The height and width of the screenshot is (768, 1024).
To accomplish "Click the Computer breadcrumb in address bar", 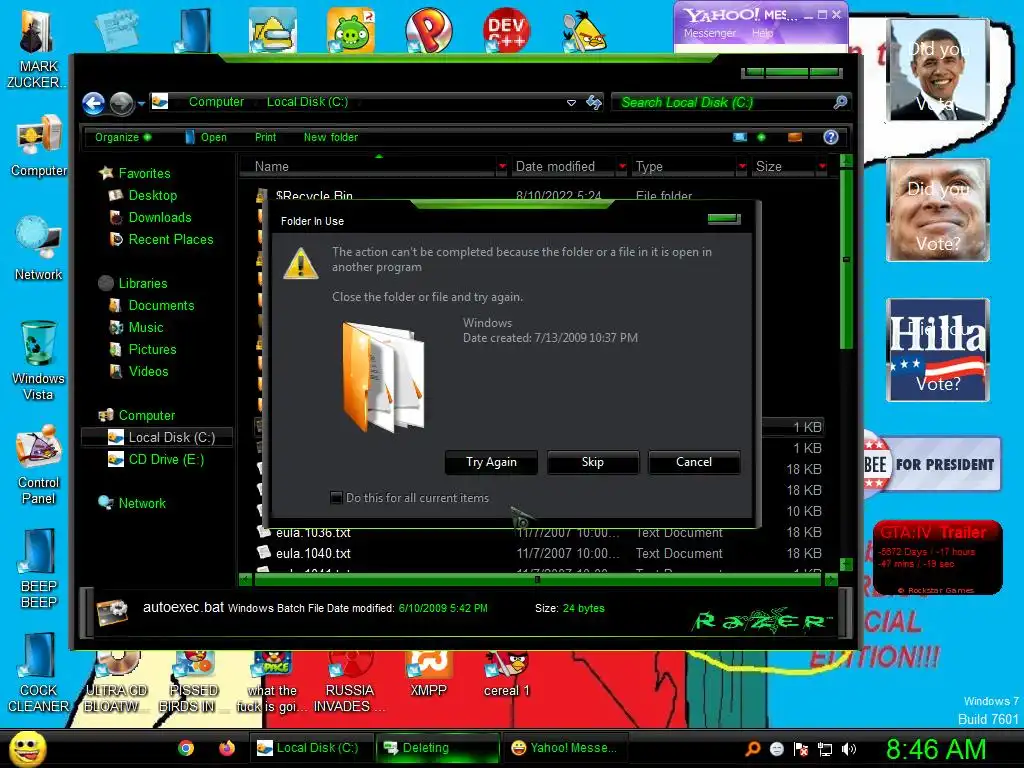I will point(216,102).
